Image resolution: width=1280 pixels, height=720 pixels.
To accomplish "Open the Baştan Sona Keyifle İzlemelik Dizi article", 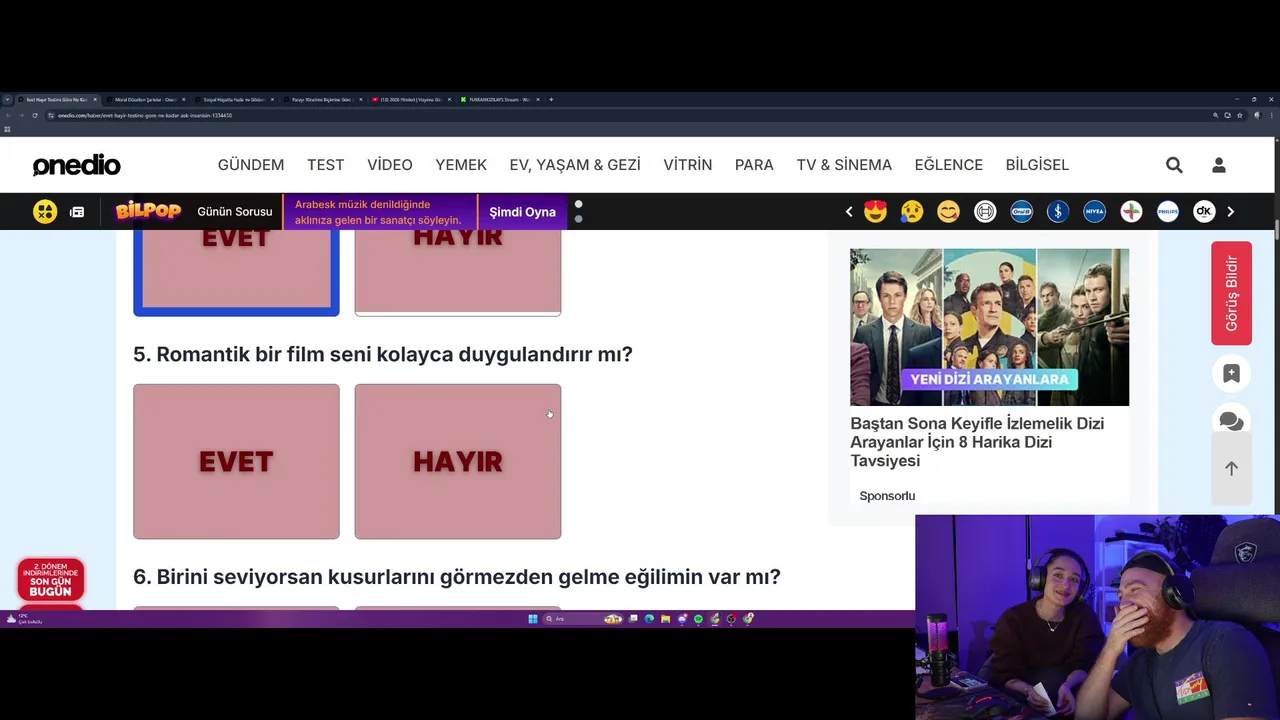I will click(x=977, y=442).
